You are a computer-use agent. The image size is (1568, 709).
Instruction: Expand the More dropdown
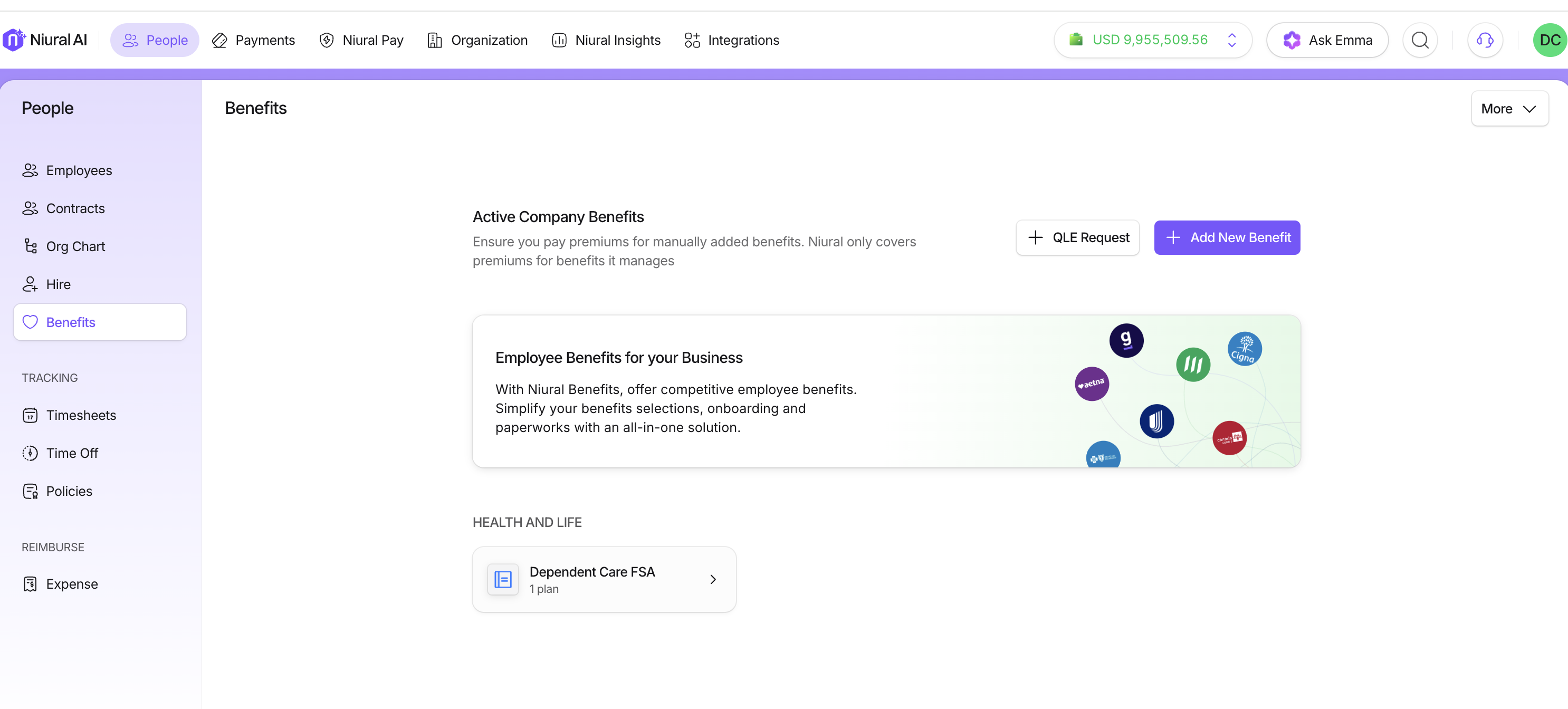pos(1509,109)
